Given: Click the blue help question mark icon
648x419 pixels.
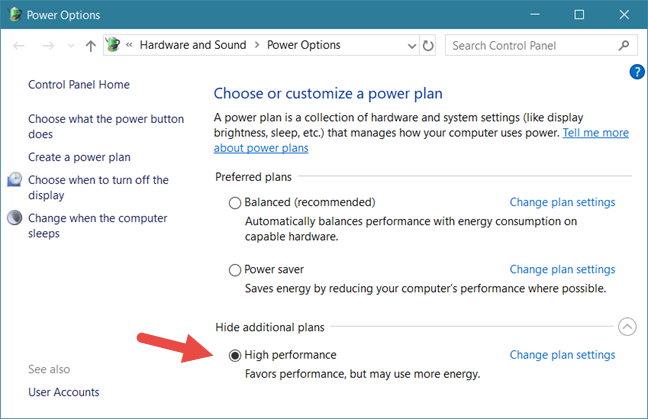Looking at the screenshot, I should click(637, 71).
